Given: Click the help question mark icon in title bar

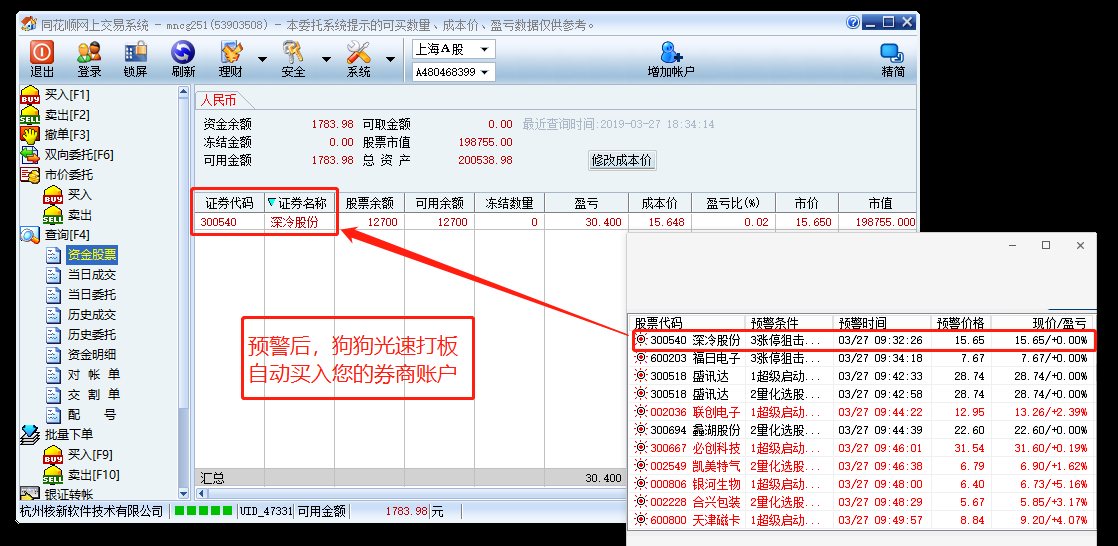Looking at the screenshot, I should pos(853,22).
